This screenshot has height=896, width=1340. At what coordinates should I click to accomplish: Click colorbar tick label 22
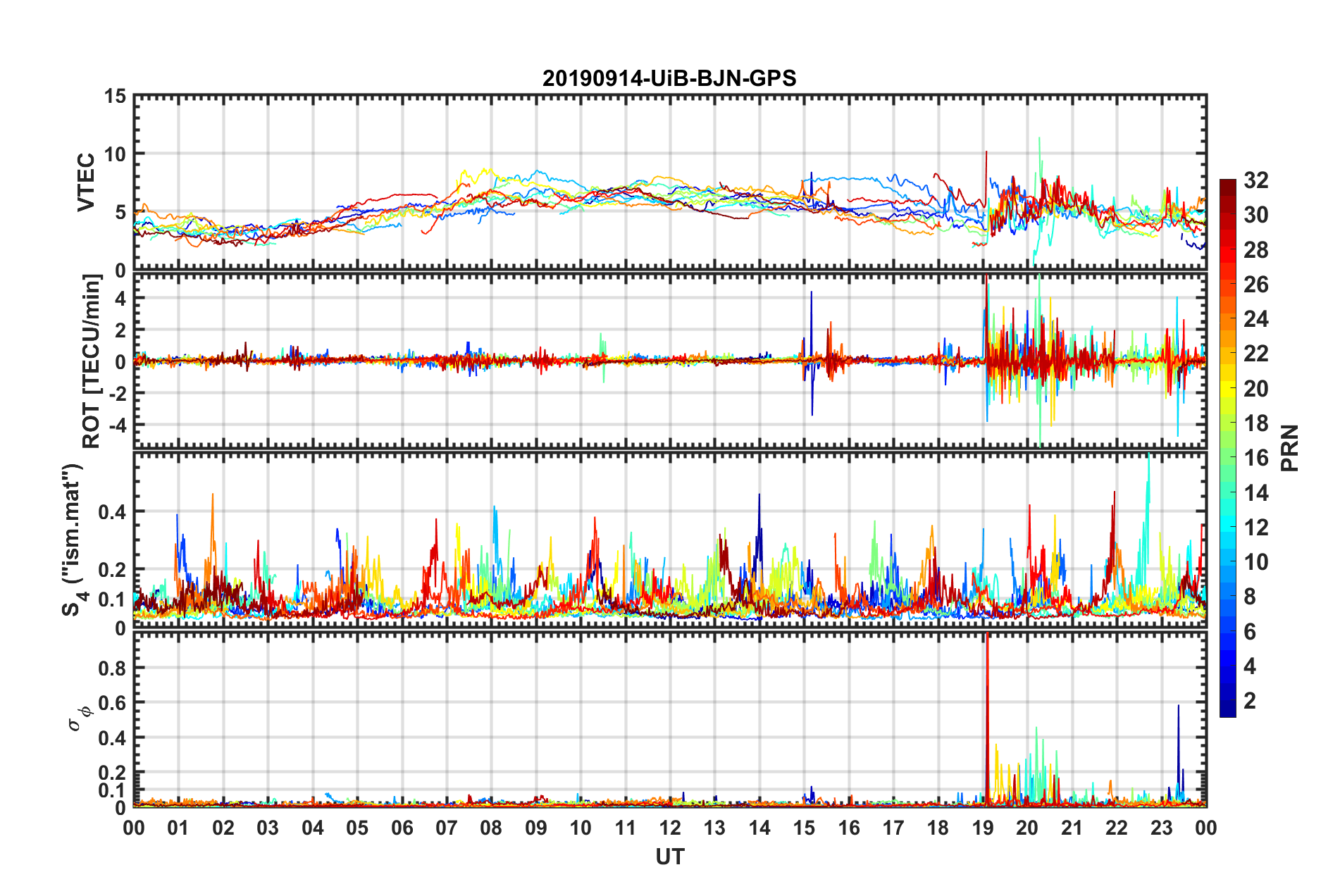coord(1255,354)
